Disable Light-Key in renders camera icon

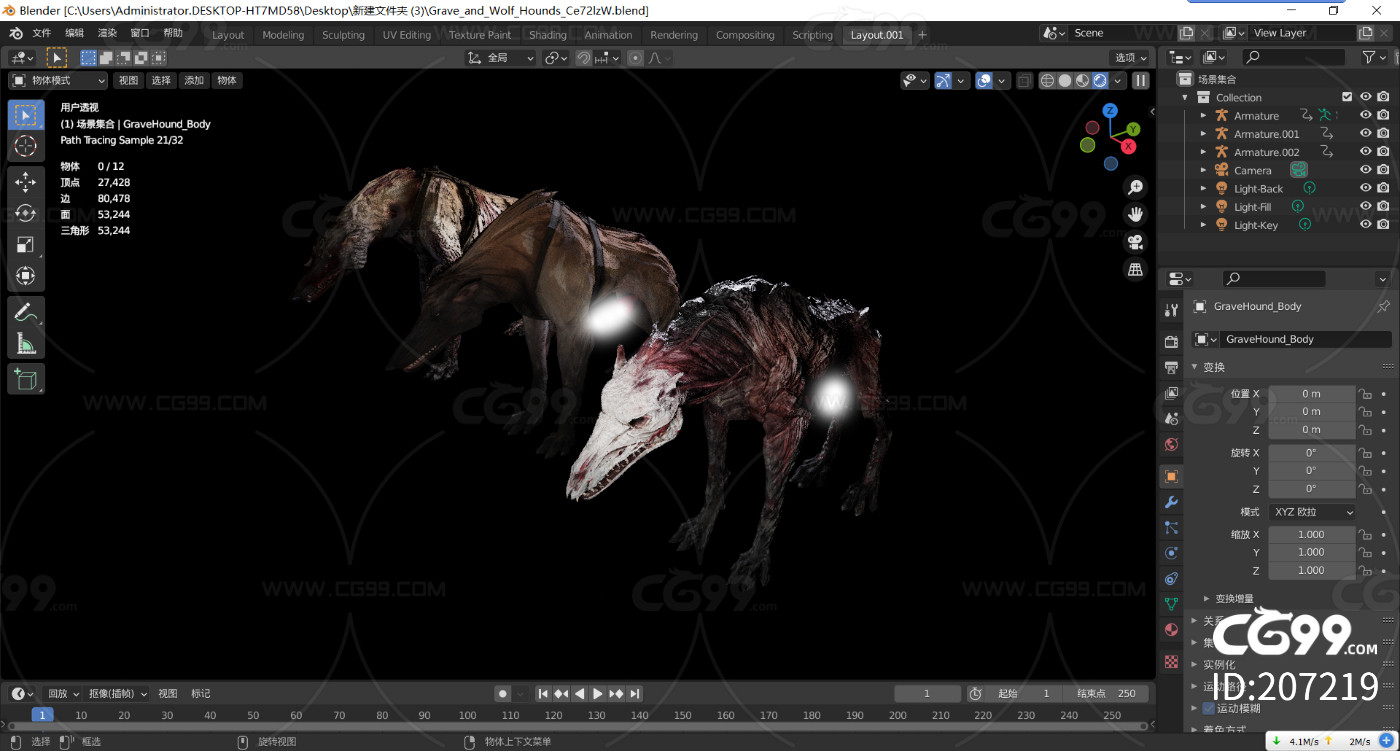1383,225
